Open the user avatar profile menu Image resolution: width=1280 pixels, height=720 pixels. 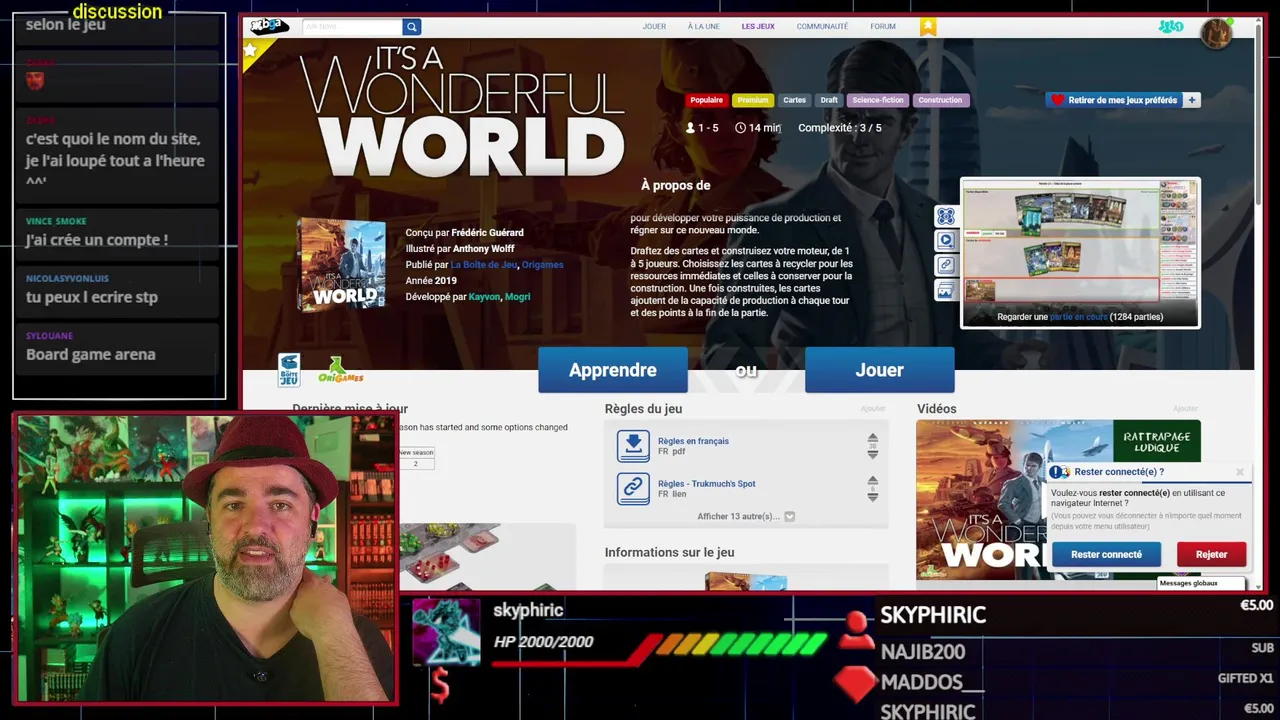click(1216, 33)
